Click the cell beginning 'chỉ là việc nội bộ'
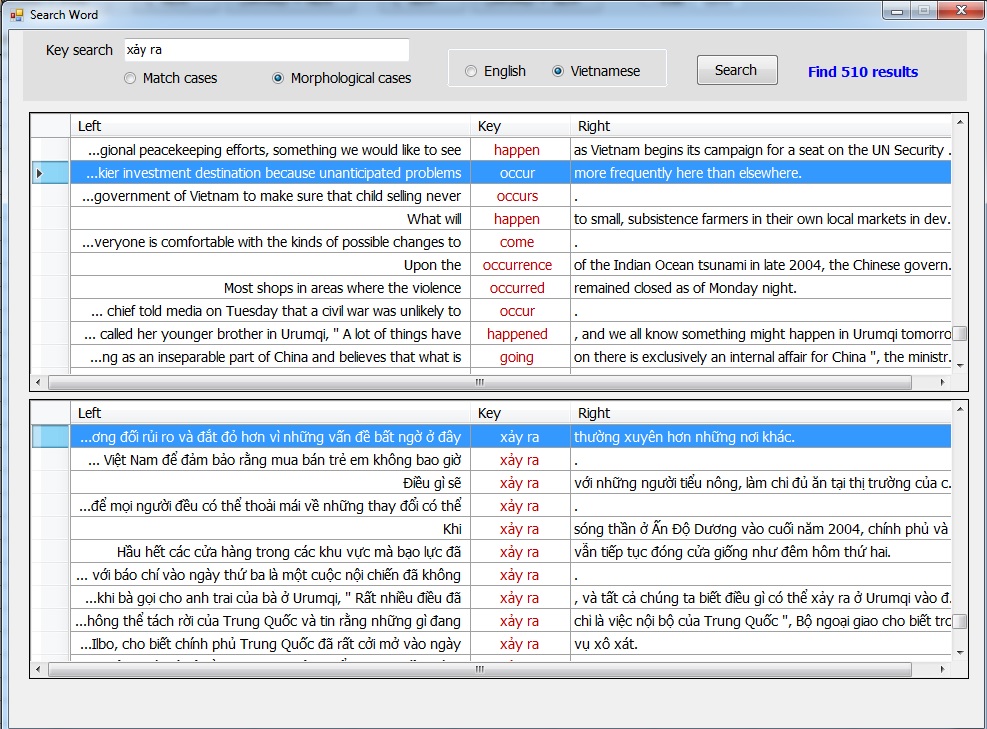The width and height of the screenshot is (987, 729). click(761, 621)
